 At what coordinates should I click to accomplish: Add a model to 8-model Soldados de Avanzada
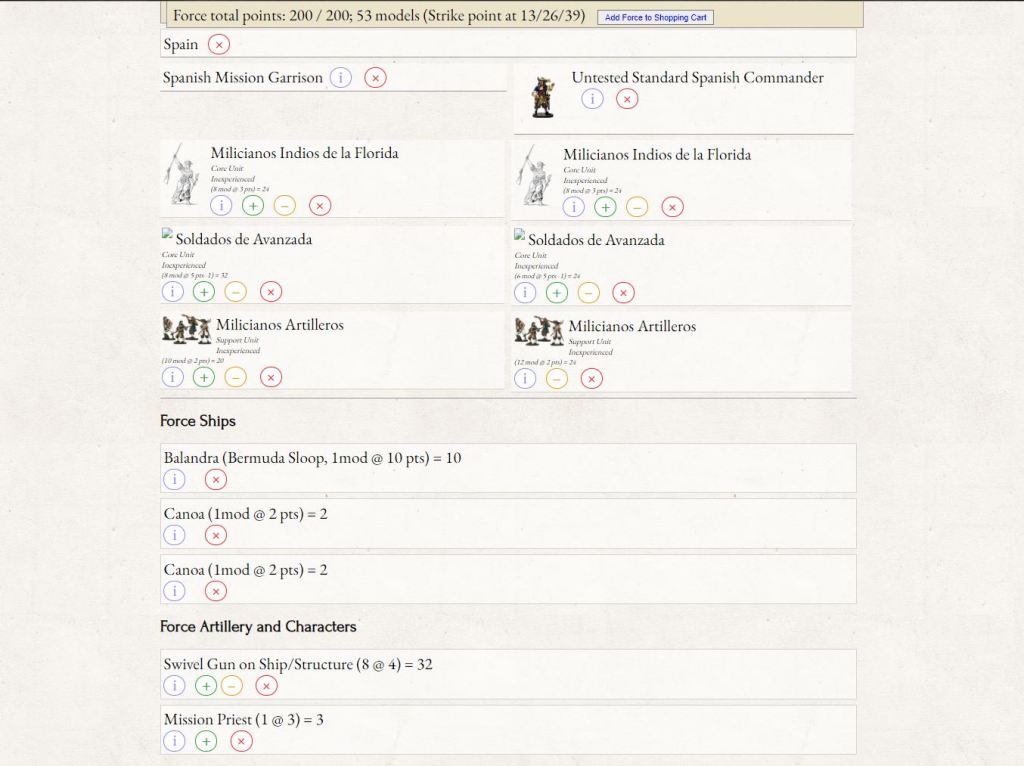(x=204, y=292)
